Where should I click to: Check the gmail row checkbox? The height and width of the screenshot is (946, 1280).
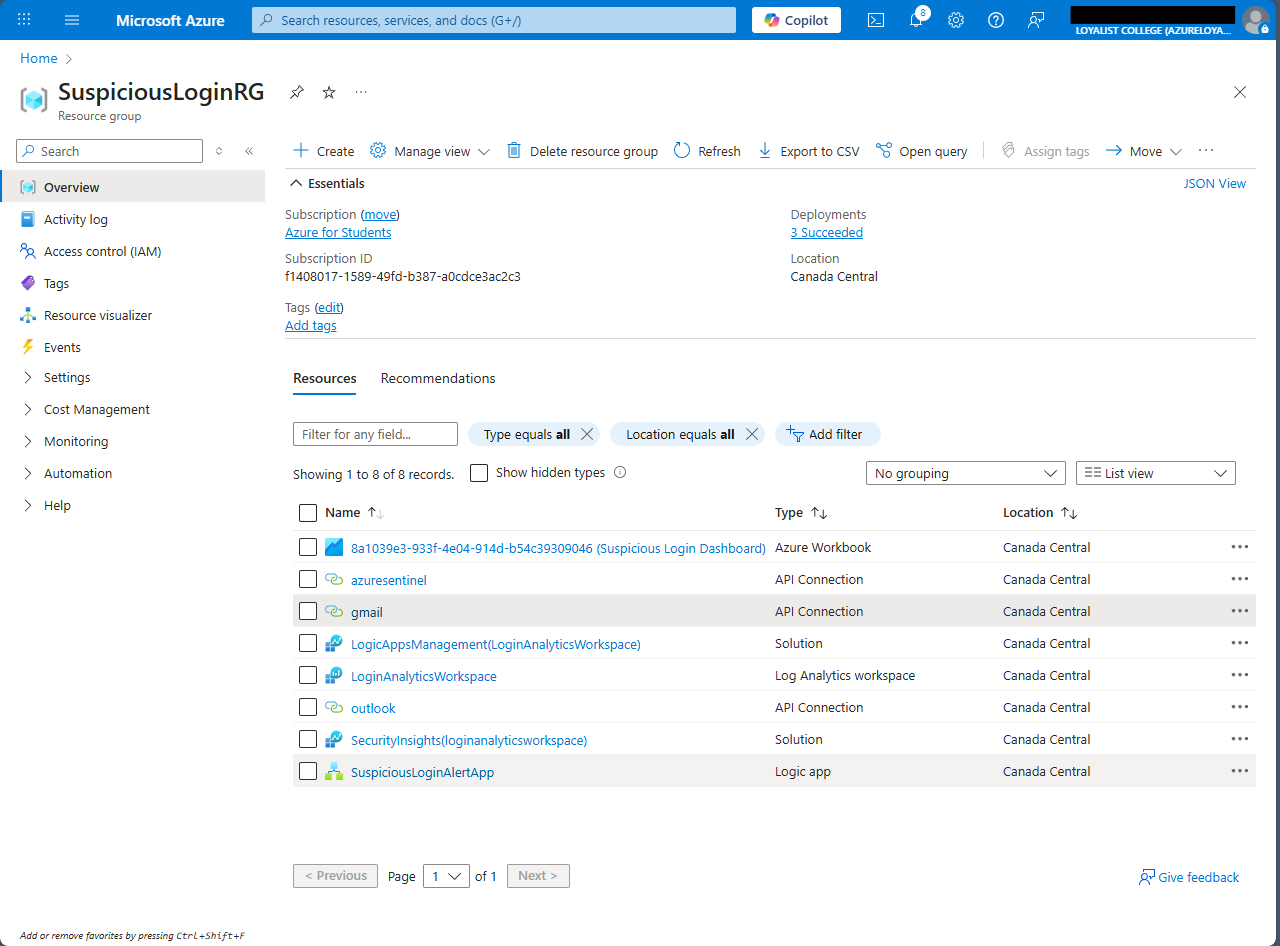tap(308, 611)
